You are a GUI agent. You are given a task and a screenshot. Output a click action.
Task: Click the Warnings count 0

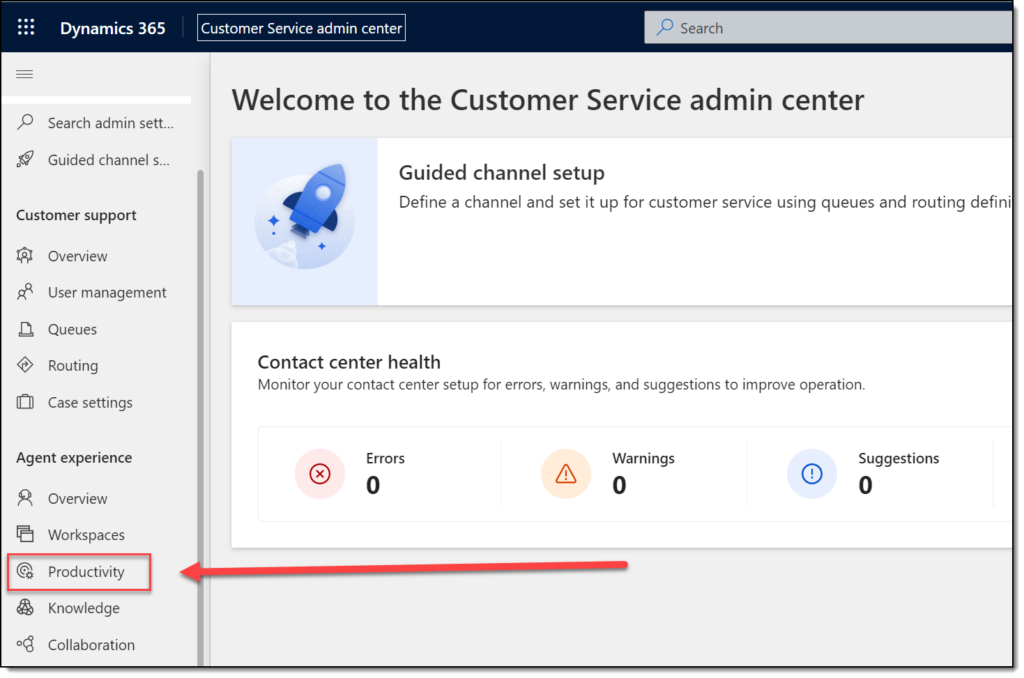click(x=619, y=485)
